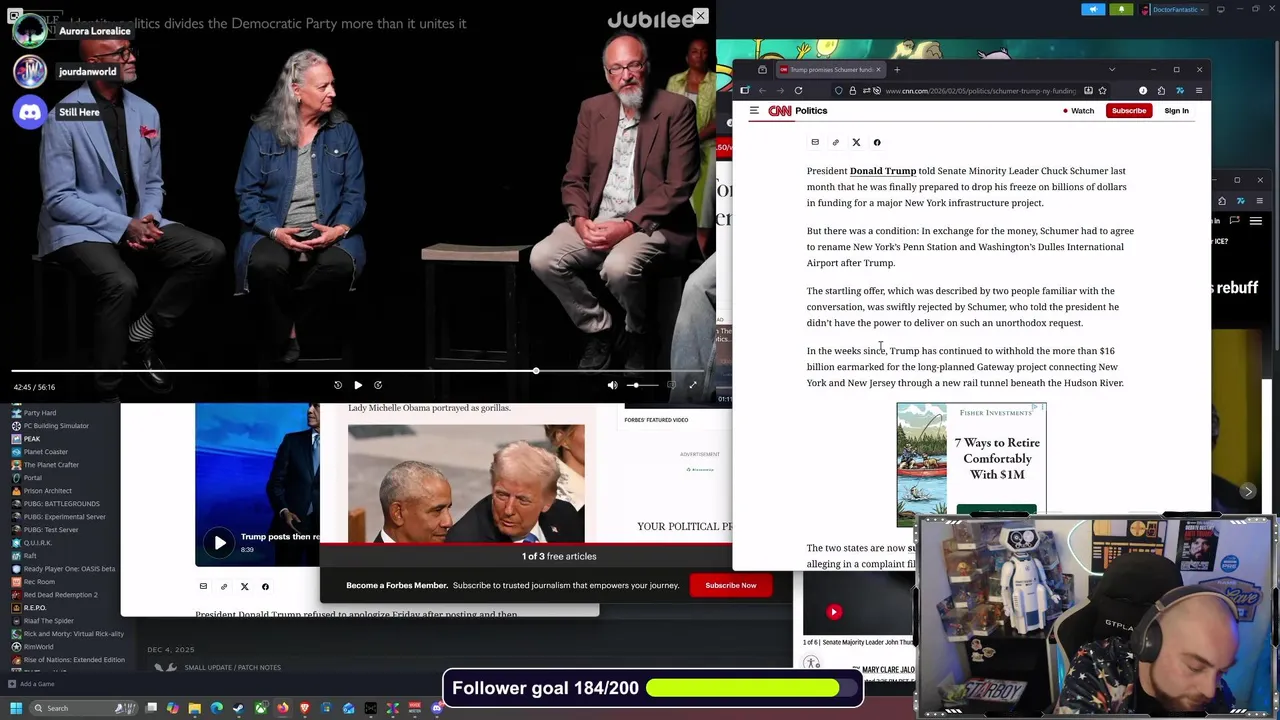Toggle captions on the video player
This screenshot has width=1280, height=720.
click(672, 385)
